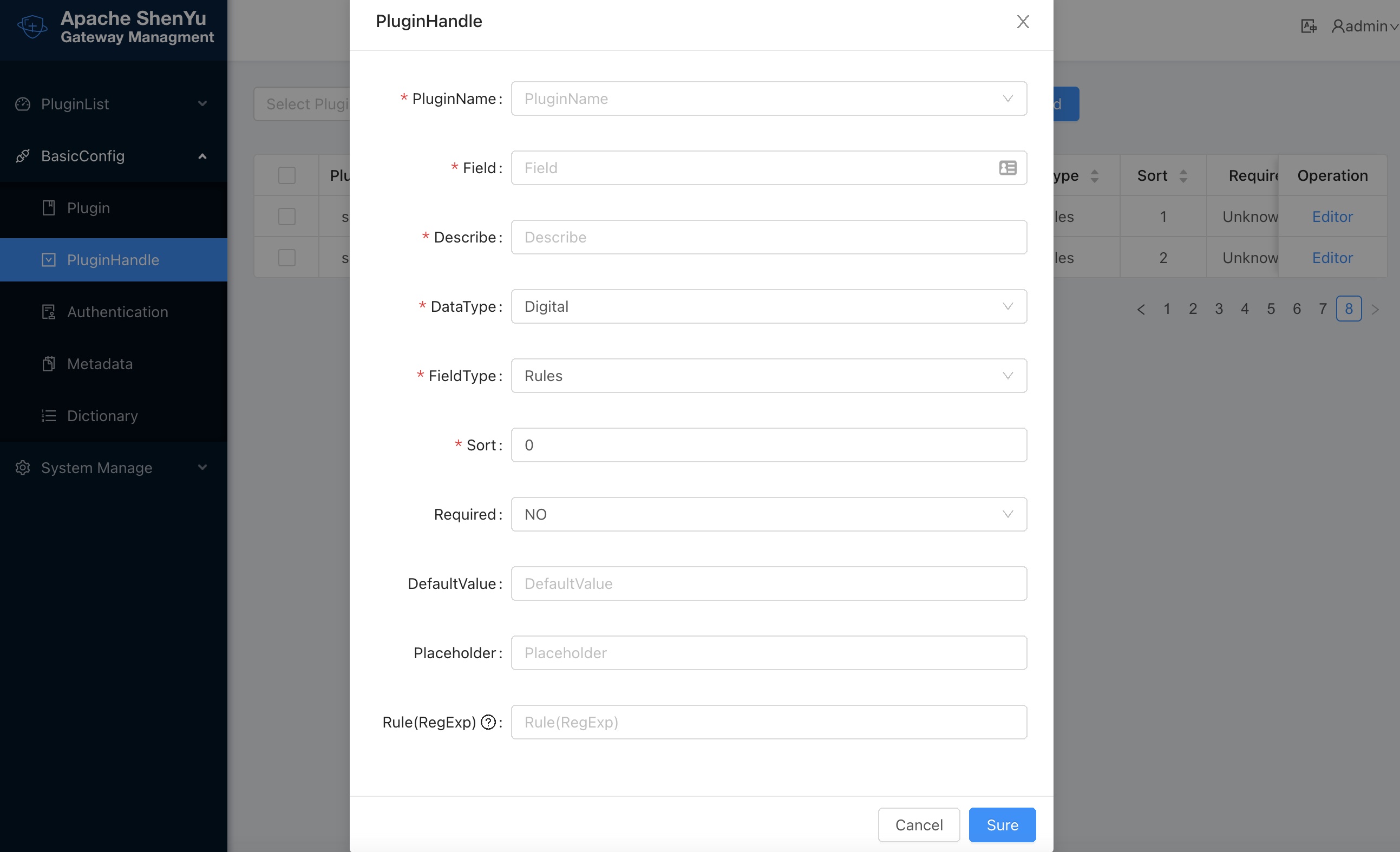This screenshot has width=1400, height=852.
Task: Open the DataType dropdown
Action: [769, 307]
